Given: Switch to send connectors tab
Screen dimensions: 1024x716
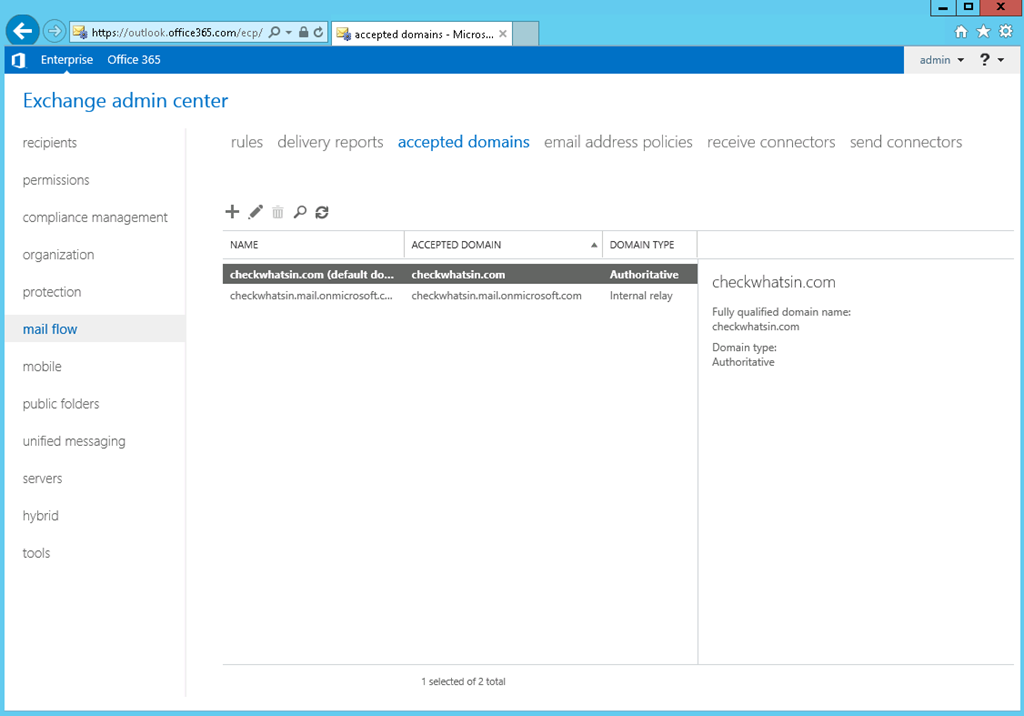Looking at the screenshot, I should point(906,142).
